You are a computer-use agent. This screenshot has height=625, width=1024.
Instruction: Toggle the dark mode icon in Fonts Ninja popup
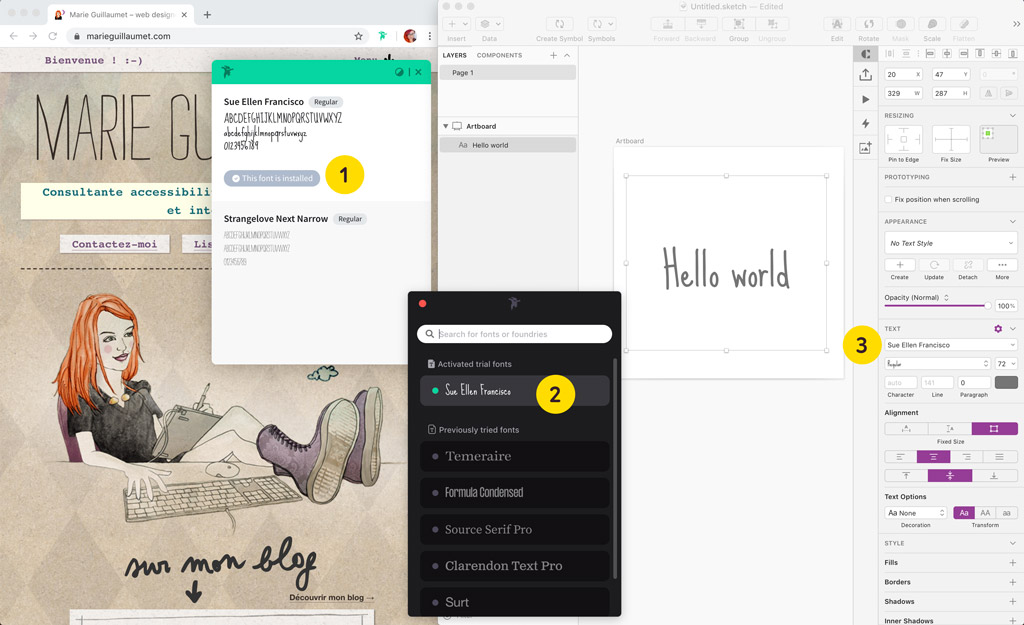[x=399, y=72]
